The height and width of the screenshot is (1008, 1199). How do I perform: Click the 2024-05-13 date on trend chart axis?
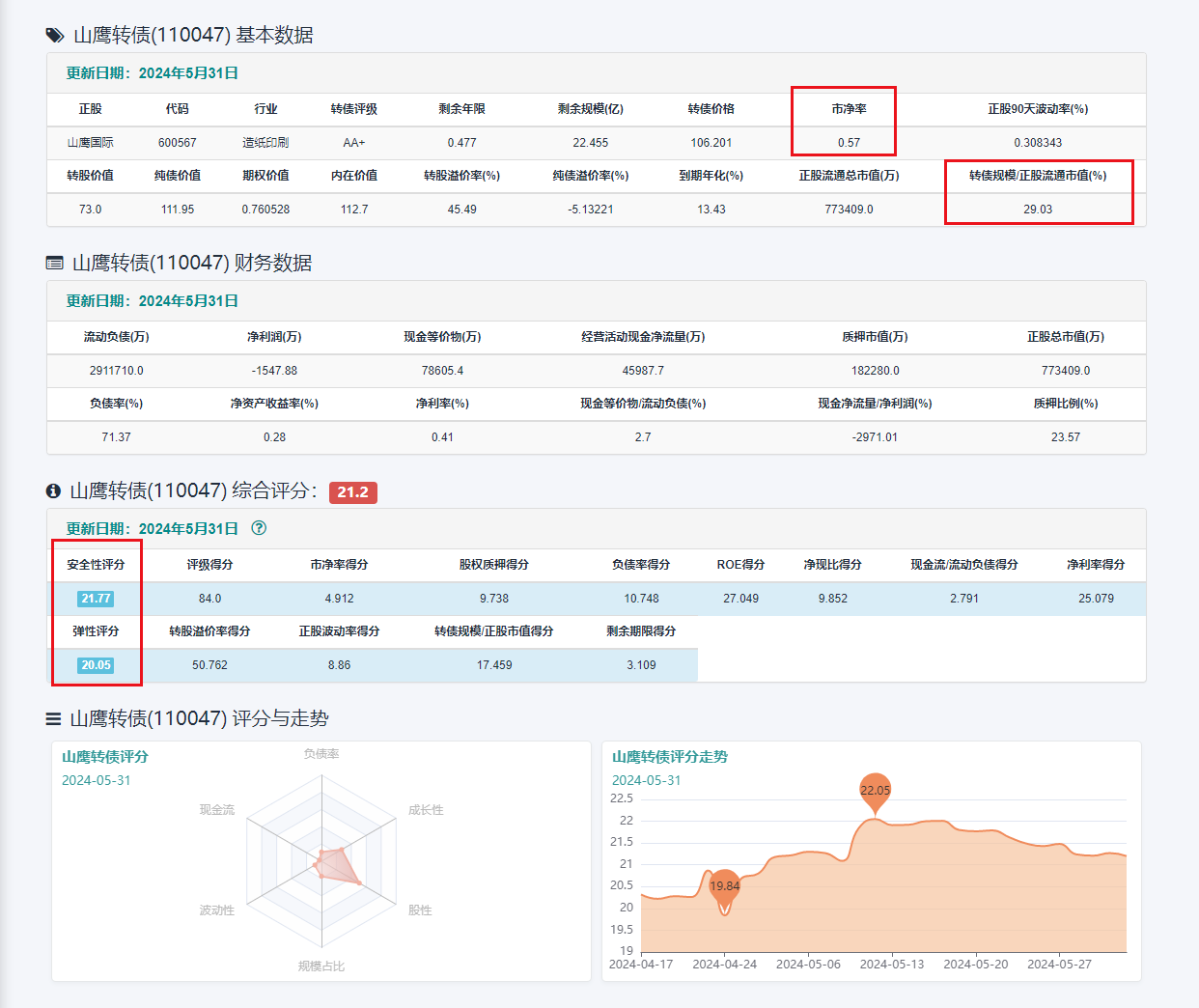(891, 965)
